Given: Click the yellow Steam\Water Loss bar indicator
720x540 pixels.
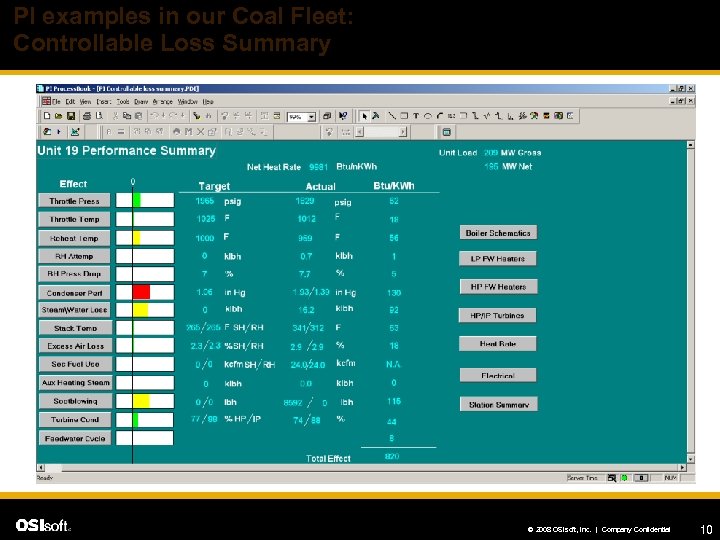Looking at the screenshot, I should click(x=140, y=309).
